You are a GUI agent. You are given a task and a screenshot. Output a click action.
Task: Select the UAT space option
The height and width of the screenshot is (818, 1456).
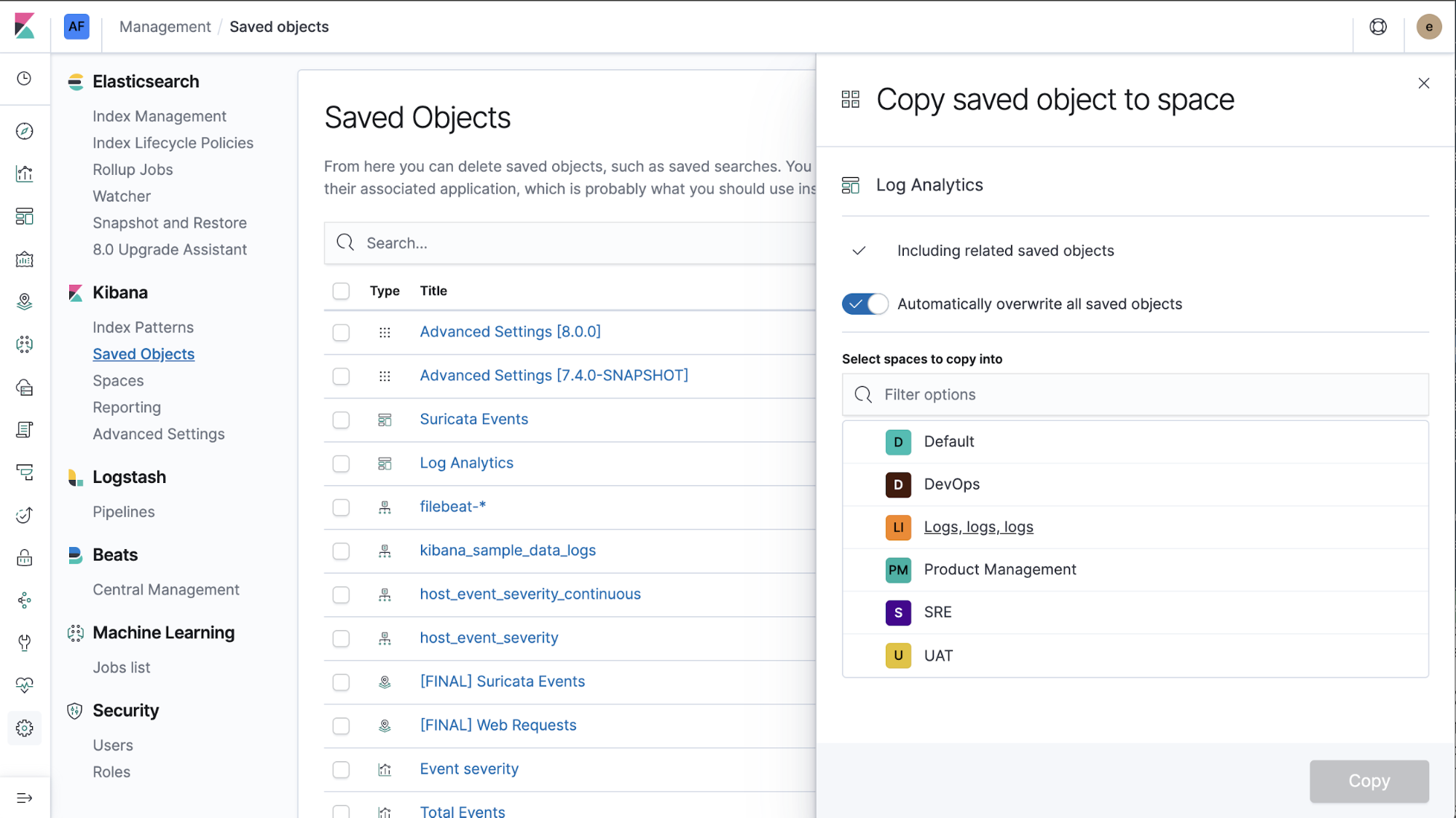pos(1135,656)
